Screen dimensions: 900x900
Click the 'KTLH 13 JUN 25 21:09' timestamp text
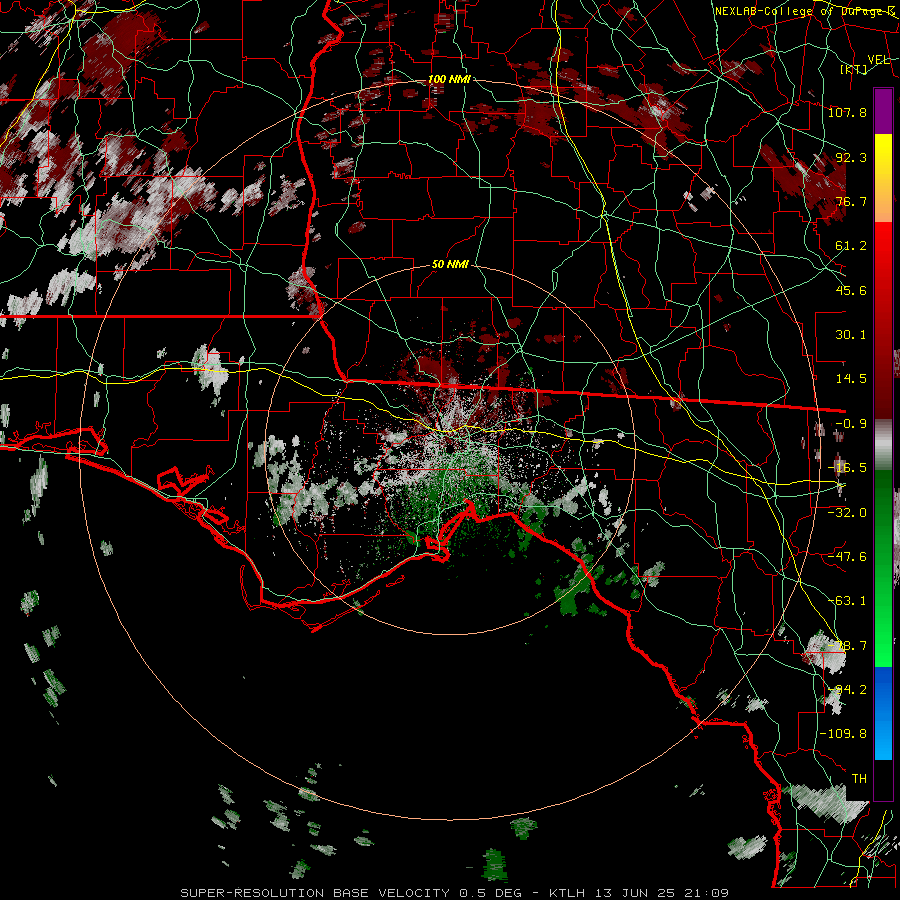[639, 893]
